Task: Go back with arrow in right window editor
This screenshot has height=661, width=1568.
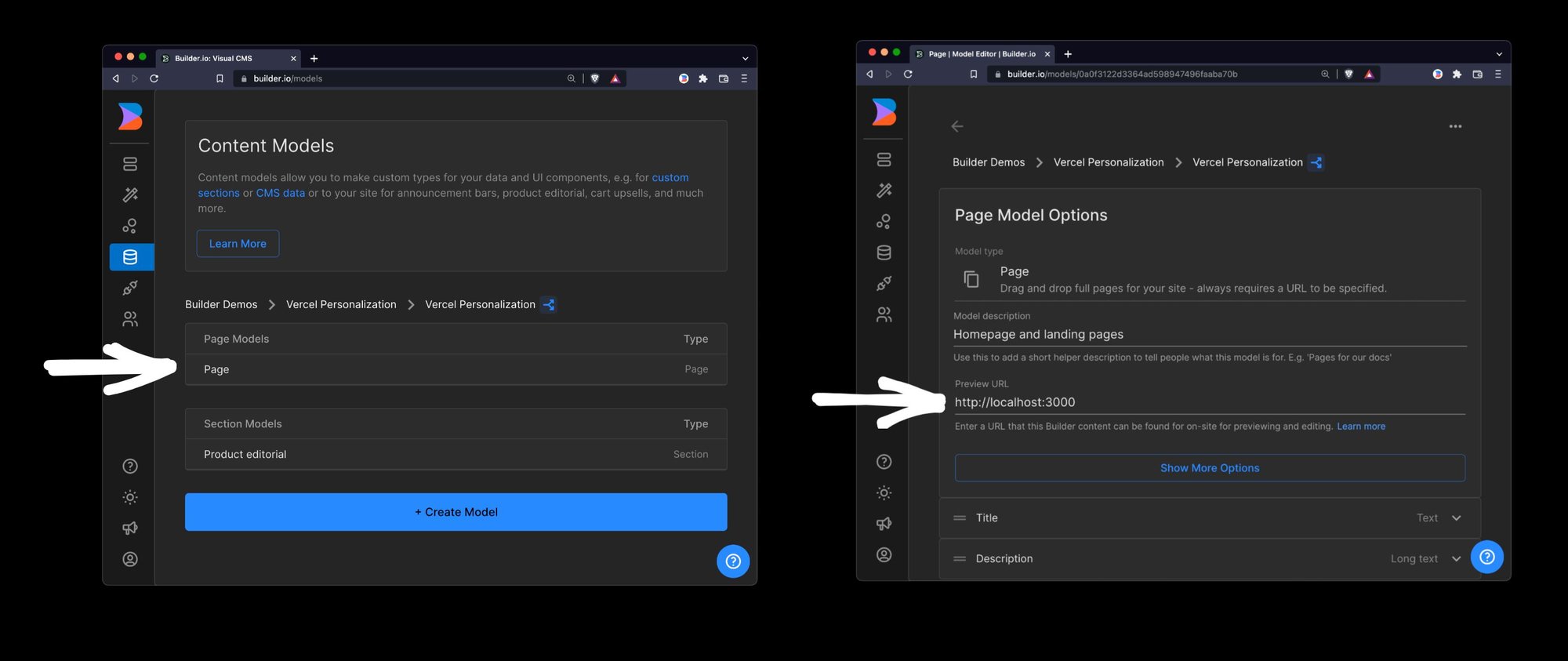Action: (957, 126)
